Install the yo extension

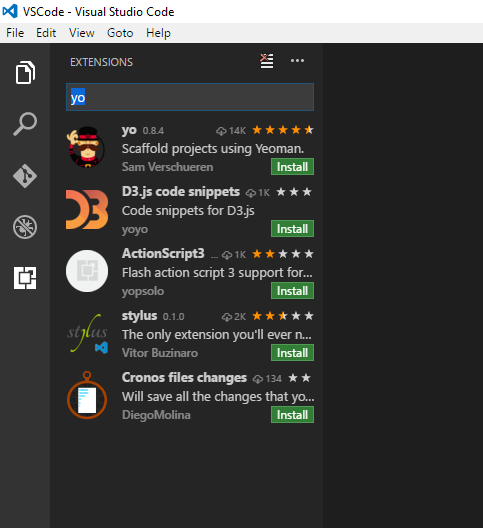pos(292,167)
